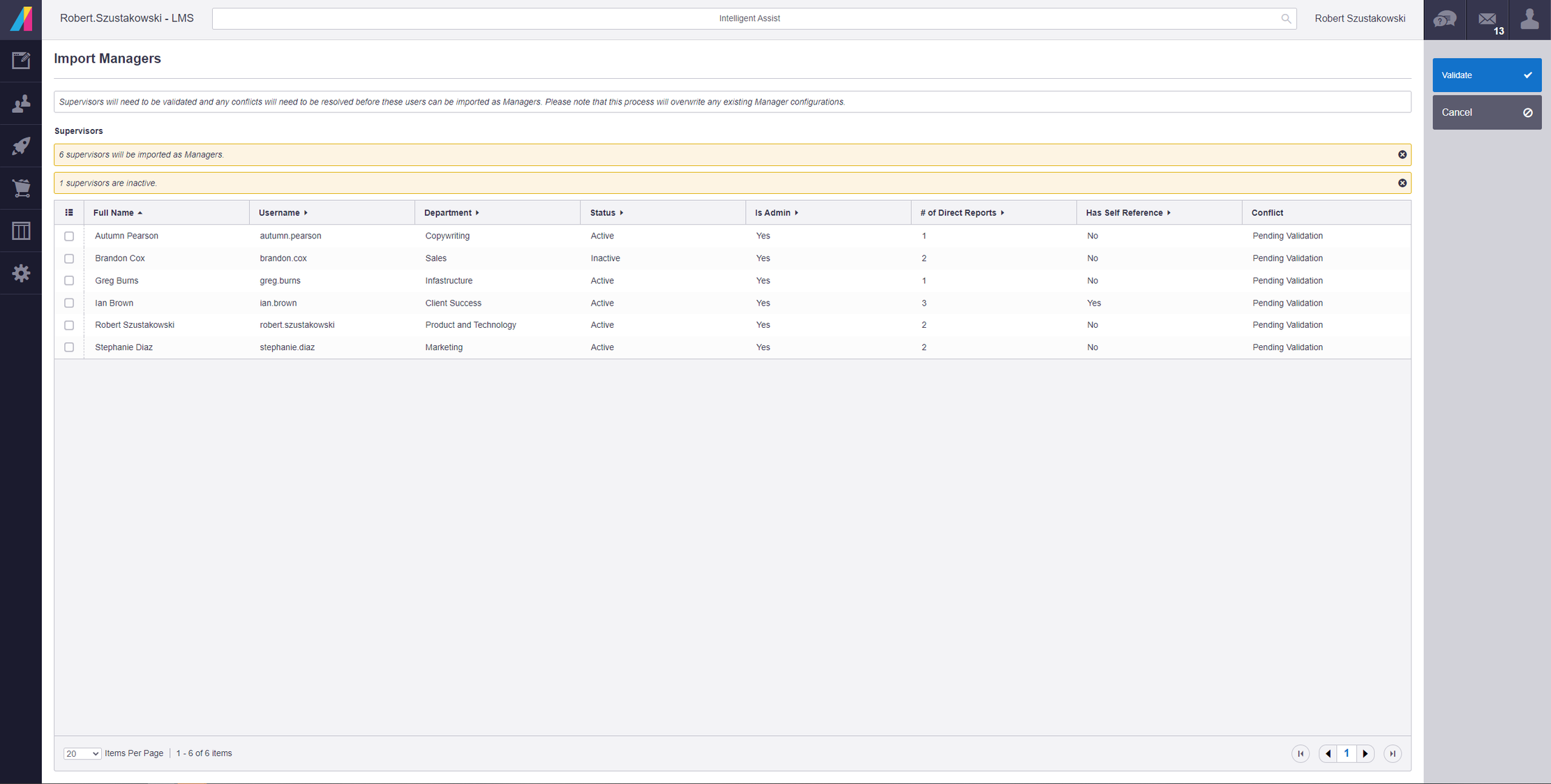Viewport: 1551px width, 784px height.
Task: Focus the Intelligent Assist search field
Action: pos(754,19)
